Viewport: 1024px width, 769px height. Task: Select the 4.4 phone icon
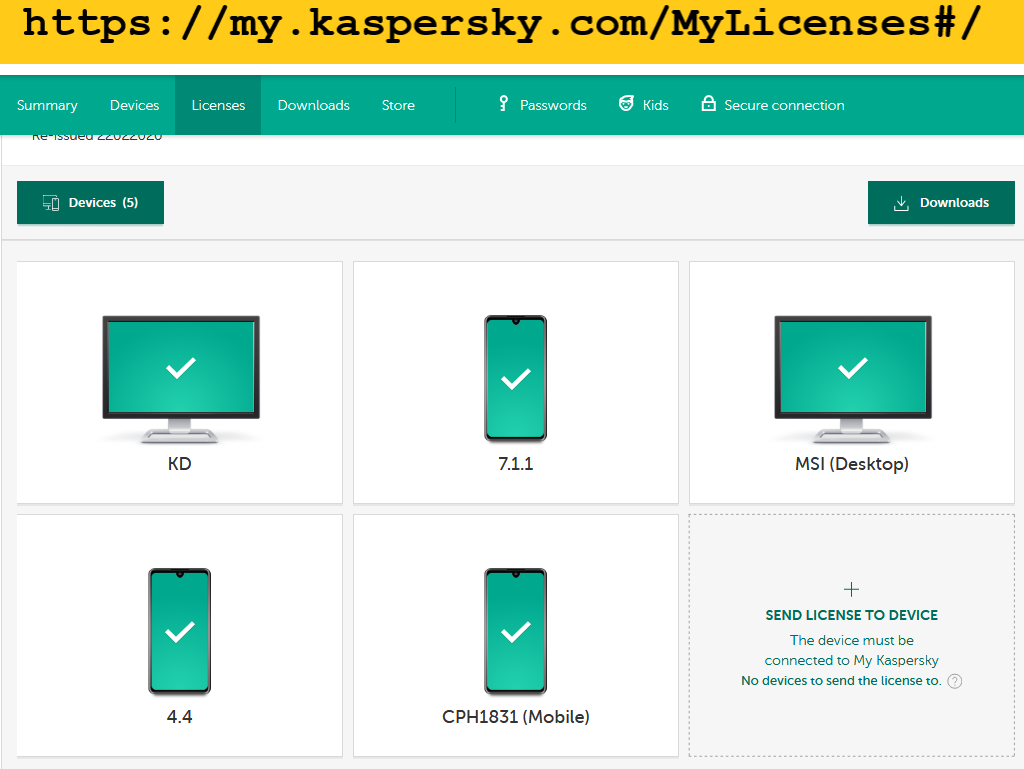180,631
